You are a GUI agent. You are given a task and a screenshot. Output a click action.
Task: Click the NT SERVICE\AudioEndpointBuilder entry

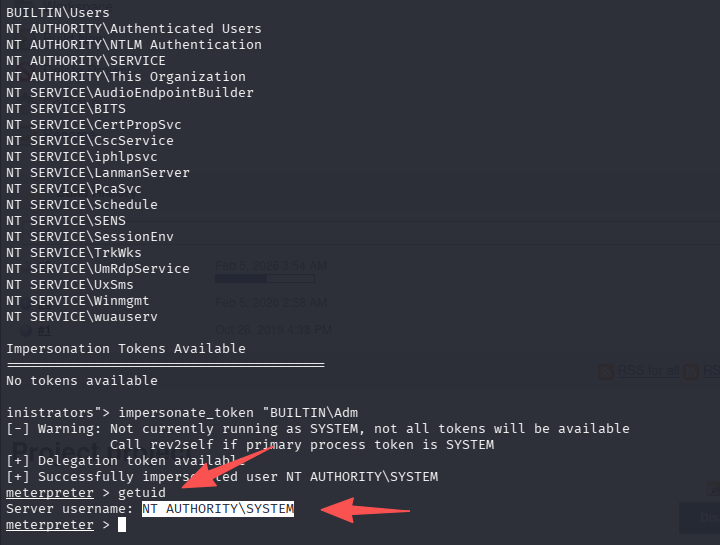pos(130,93)
